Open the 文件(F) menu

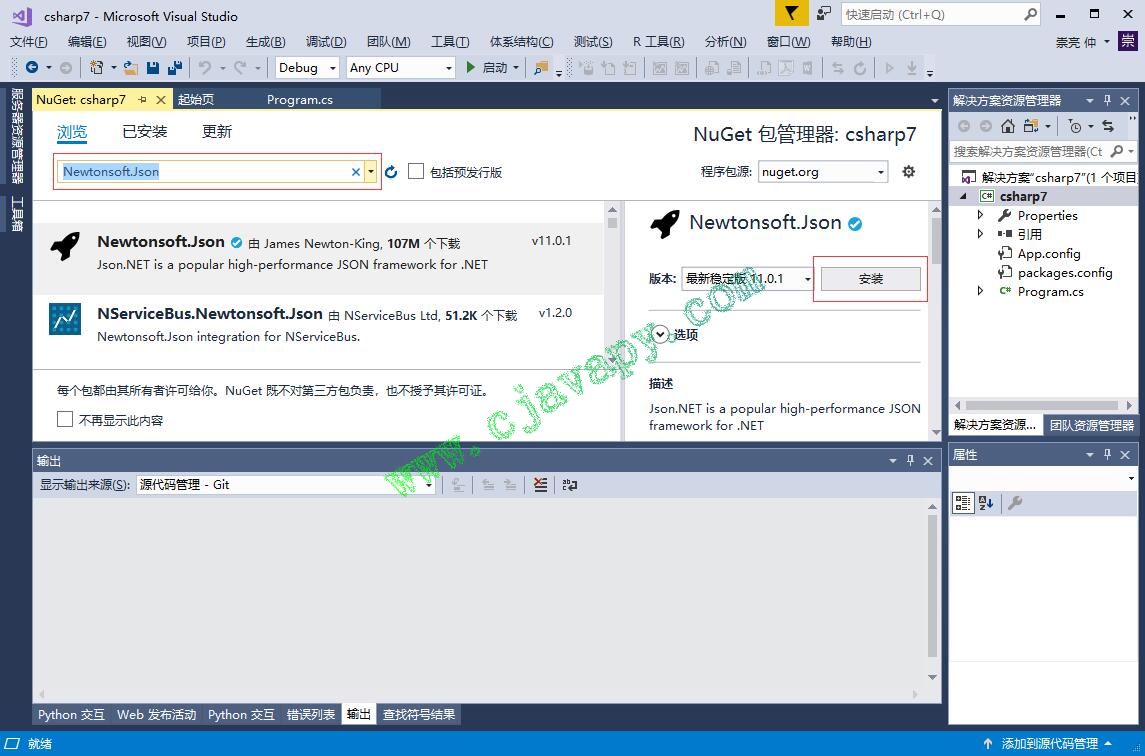coord(28,42)
